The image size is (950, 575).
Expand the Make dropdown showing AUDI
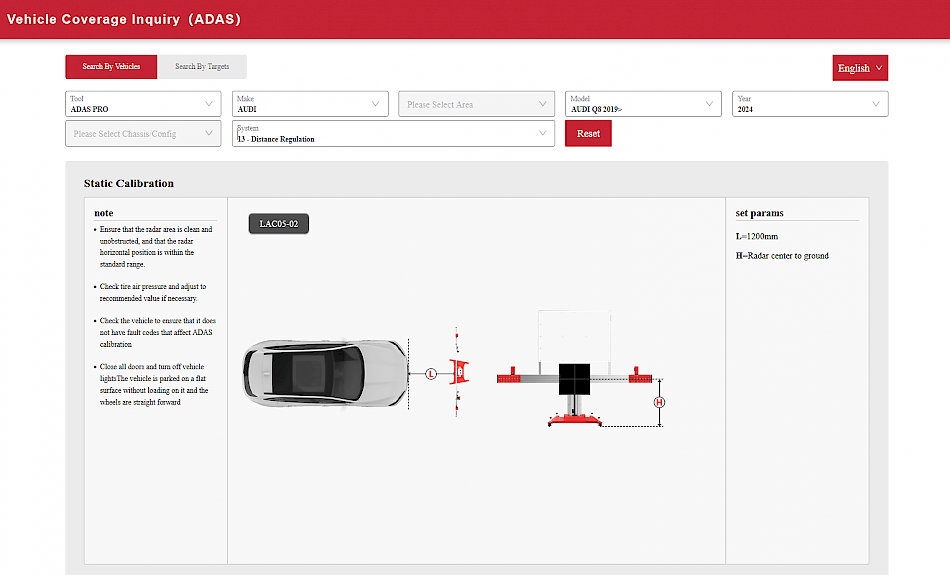[310, 104]
